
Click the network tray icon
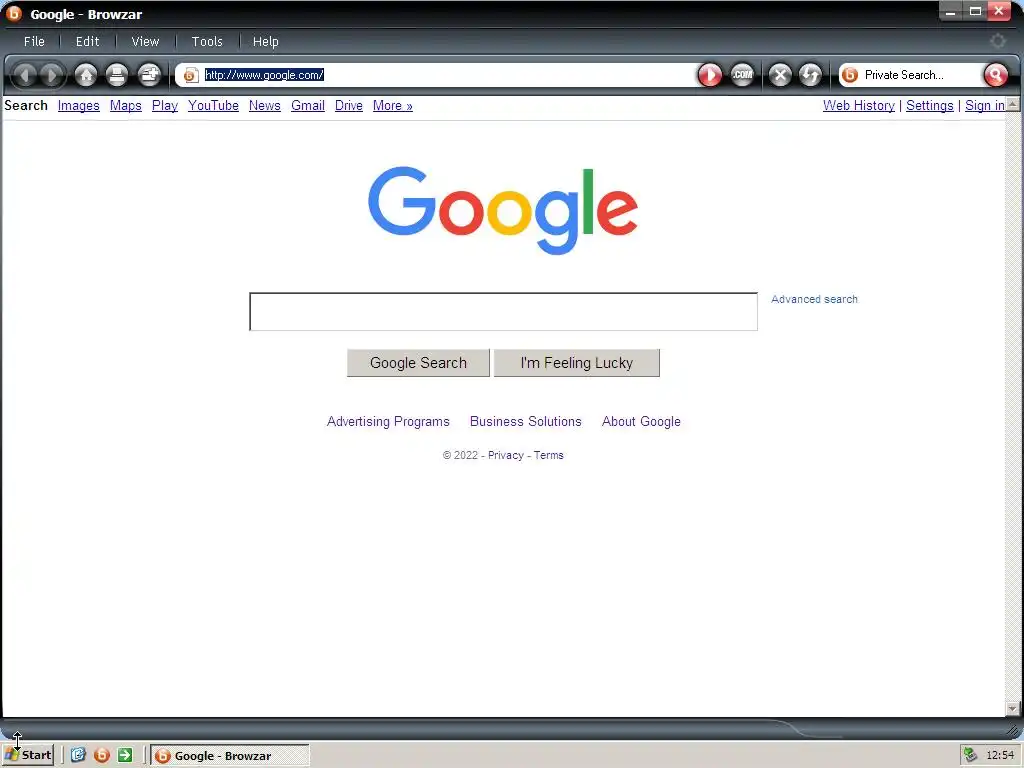click(x=970, y=756)
